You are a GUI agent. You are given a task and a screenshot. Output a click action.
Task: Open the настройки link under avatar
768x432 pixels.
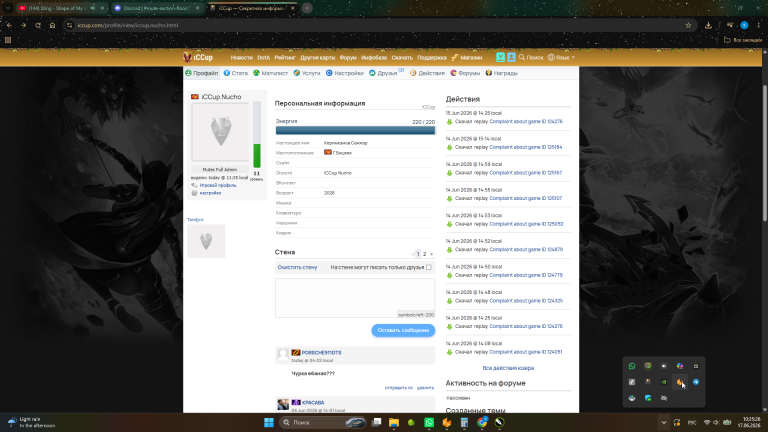tap(210, 193)
